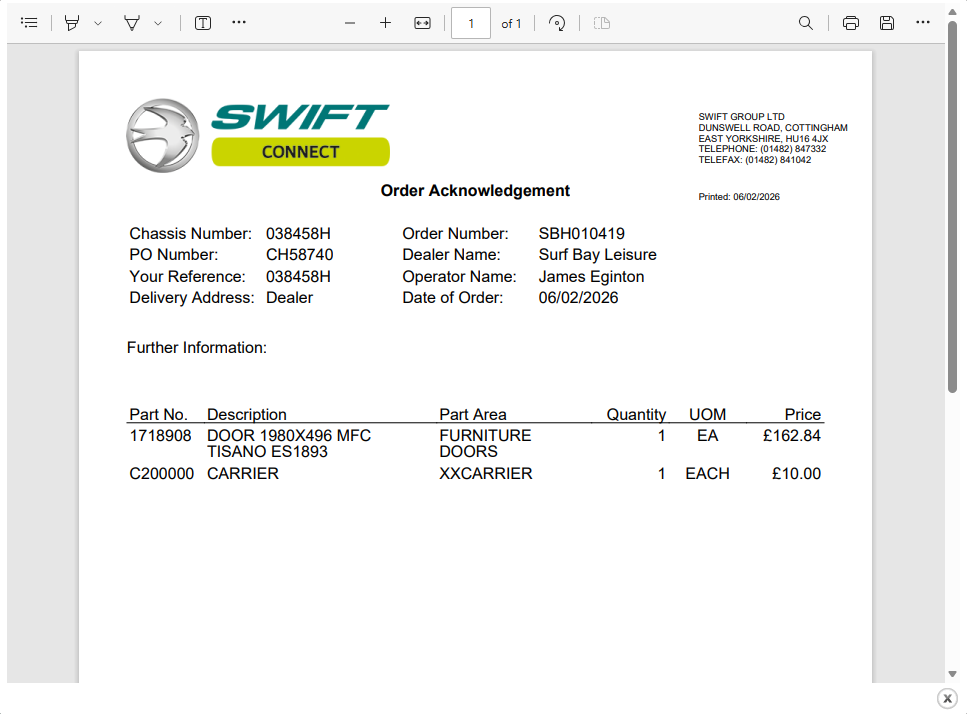Zoom out with the minus button

click(x=350, y=23)
